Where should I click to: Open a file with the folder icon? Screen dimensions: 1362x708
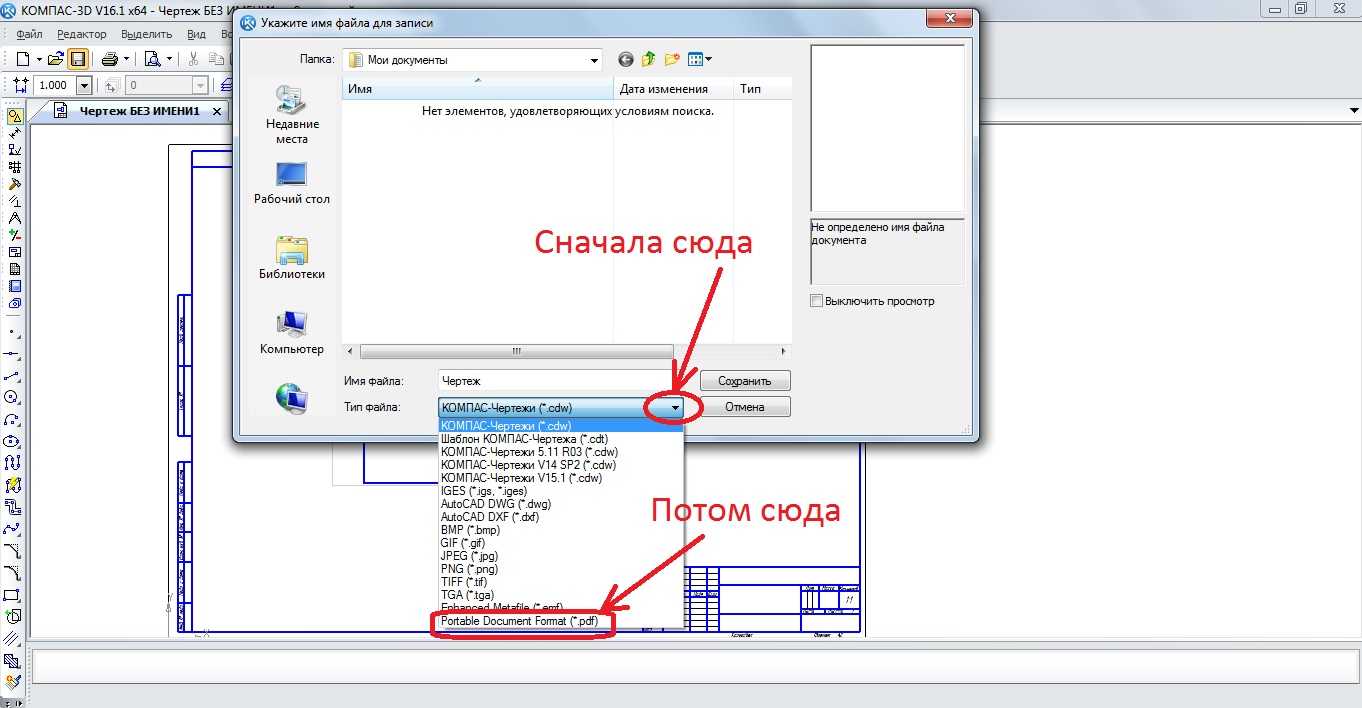pos(56,59)
